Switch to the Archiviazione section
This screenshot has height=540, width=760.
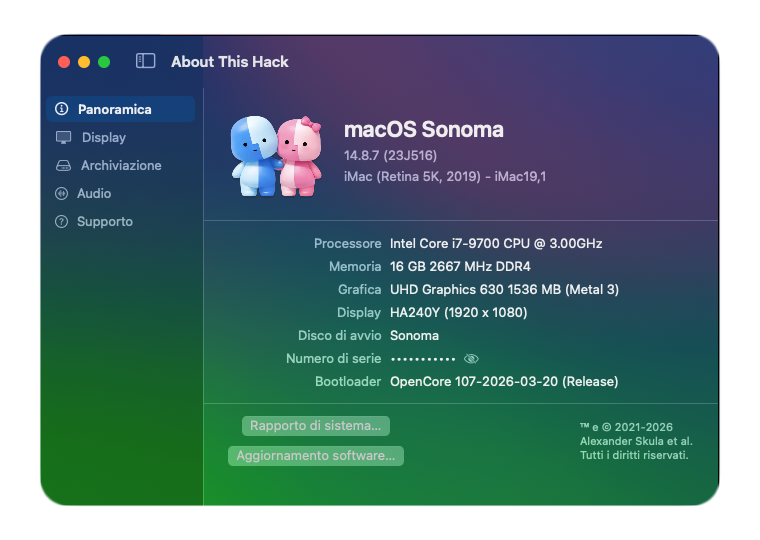[x=121, y=165]
